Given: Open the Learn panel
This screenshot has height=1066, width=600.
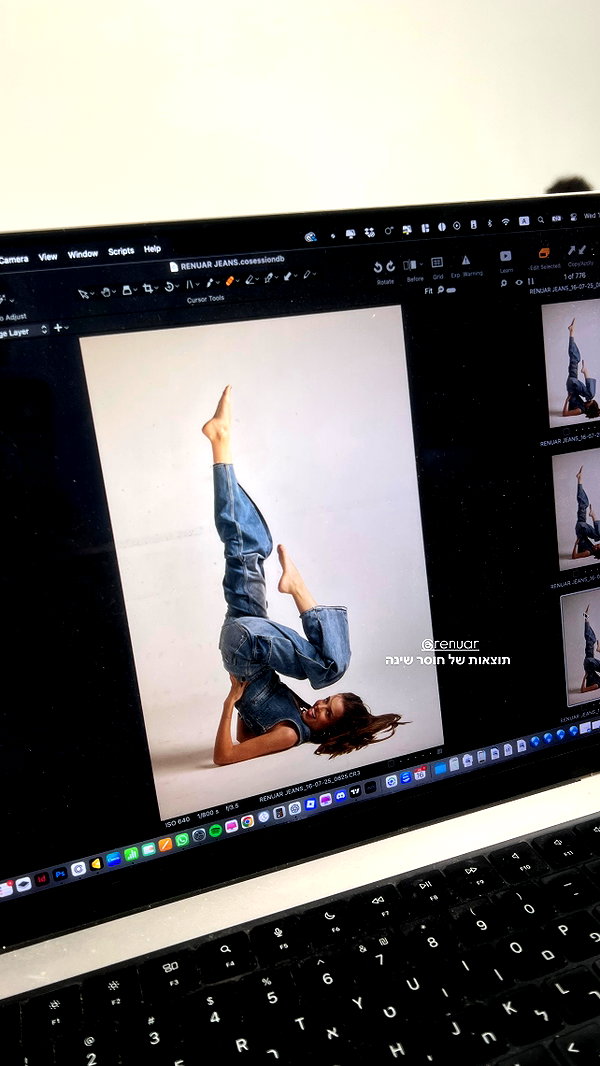Looking at the screenshot, I should pyautogui.click(x=506, y=256).
